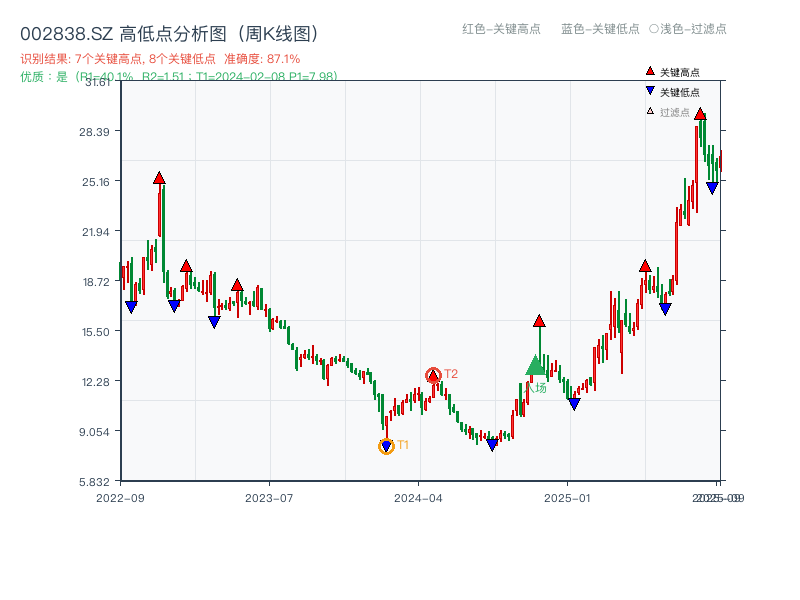This screenshot has width=800, height=600.
Task: Click the red key-high triangle at the chart's highest peak
Action: point(700,114)
